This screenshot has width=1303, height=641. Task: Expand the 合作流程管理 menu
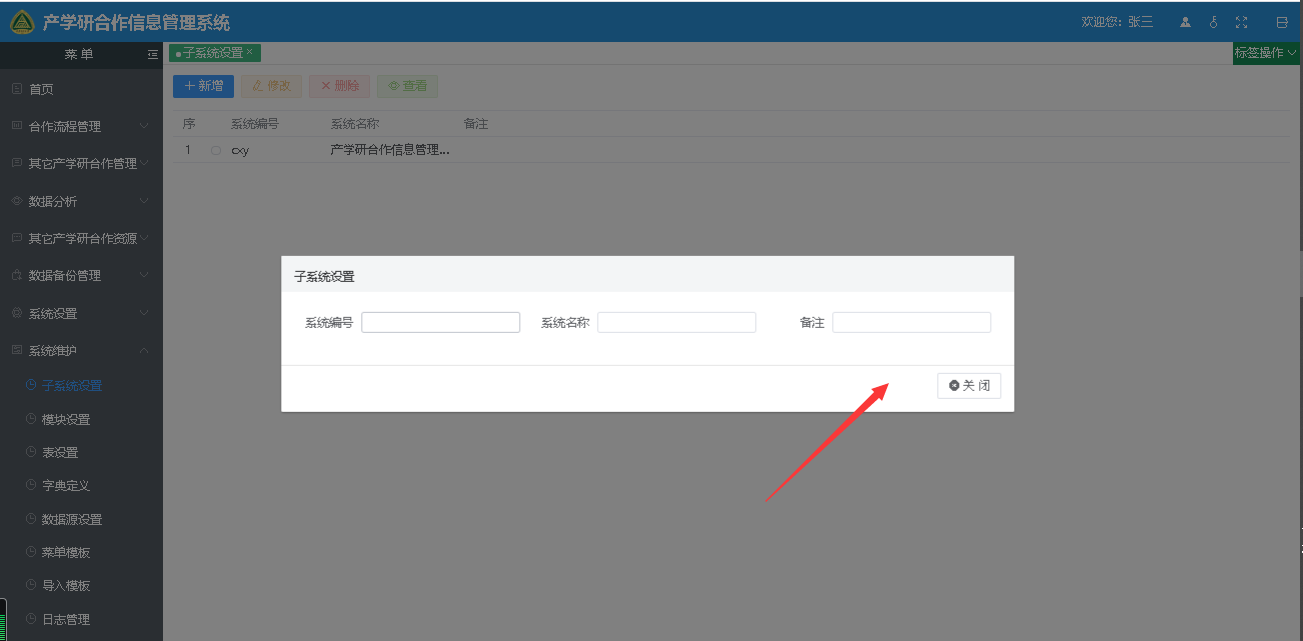80,126
